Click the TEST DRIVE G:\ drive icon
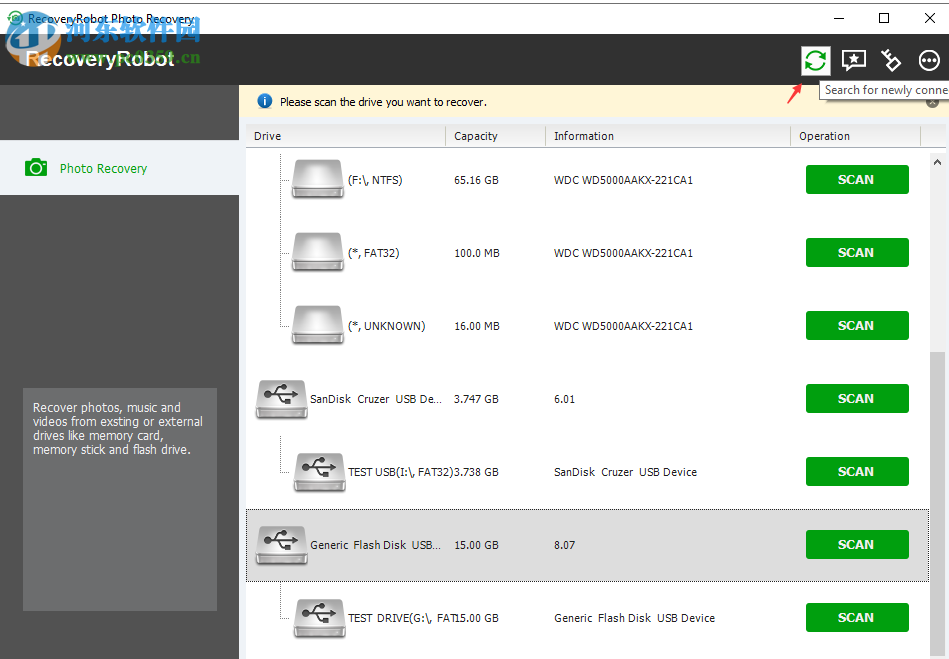Image resolution: width=949 pixels, height=659 pixels. pos(320,618)
